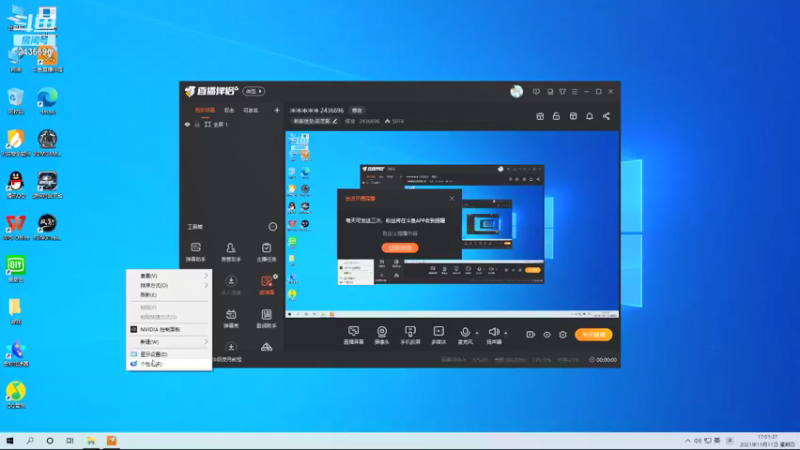Select iQIYI desktop icon
The width and height of the screenshot is (800, 450).
click(16, 269)
